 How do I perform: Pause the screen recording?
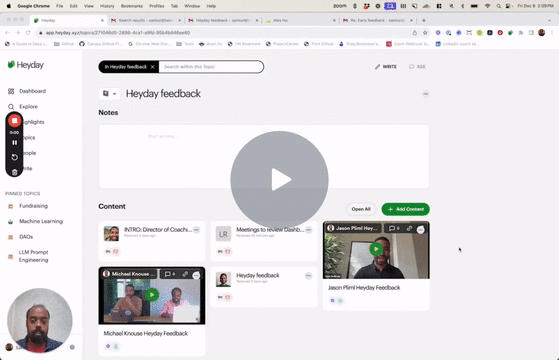[x=15, y=143]
